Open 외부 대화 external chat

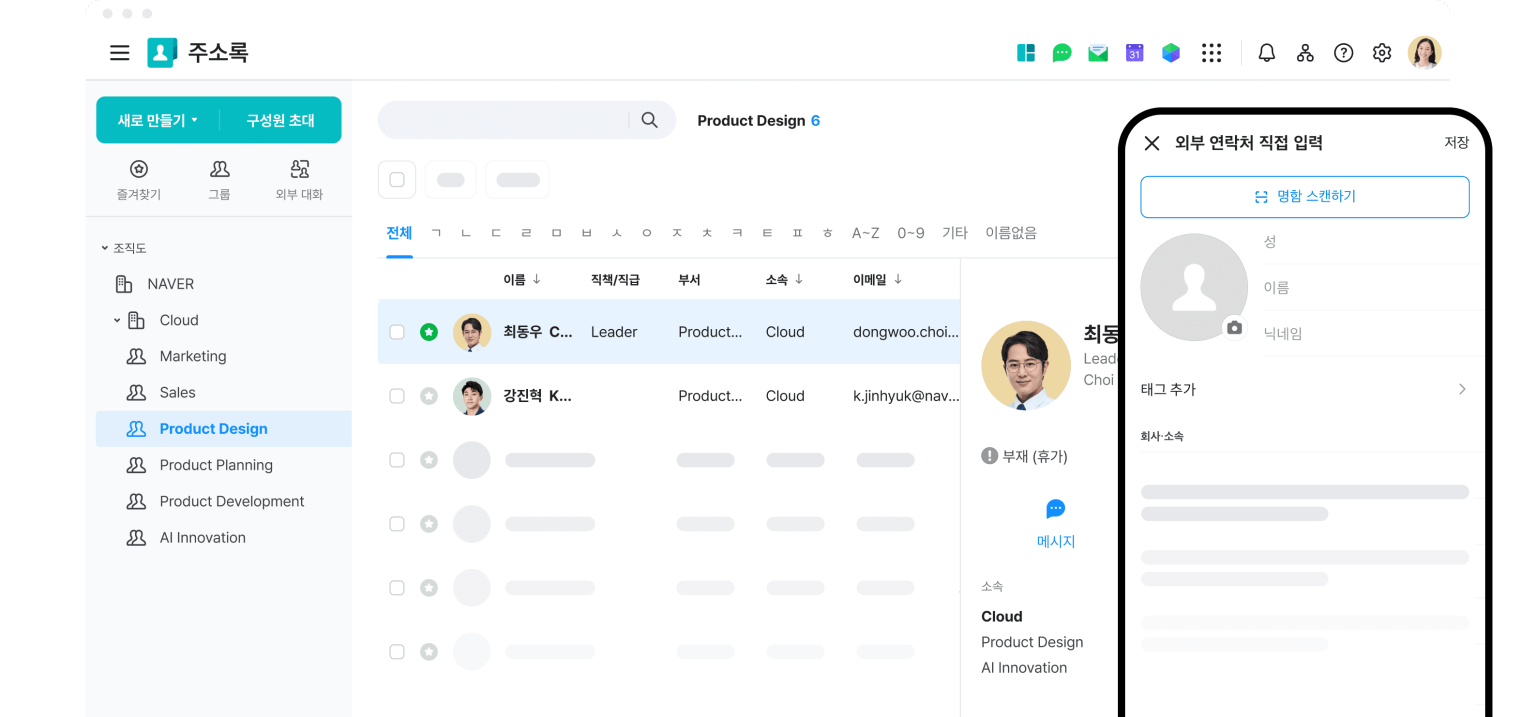point(299,180)
